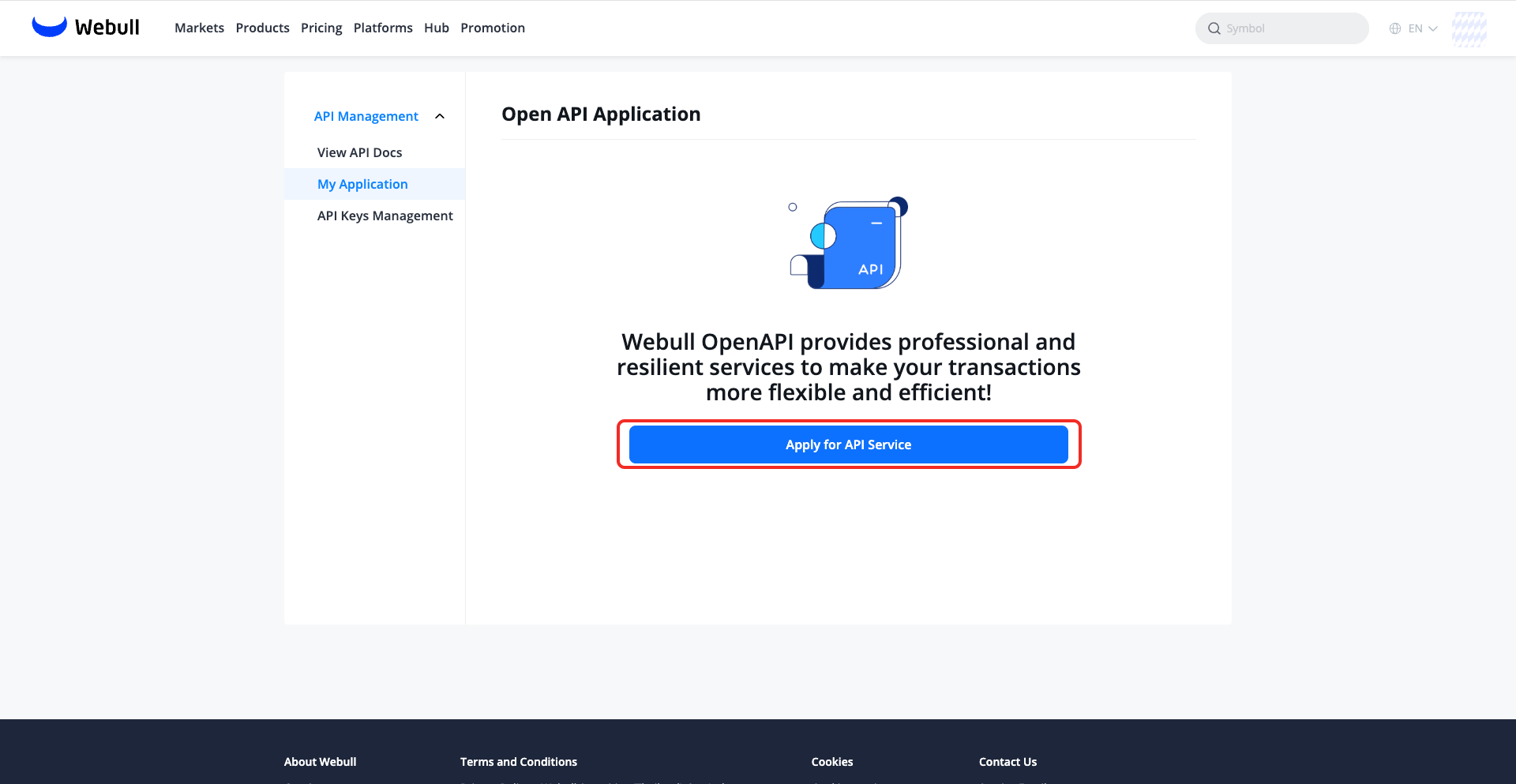The width and height of the screenshot is (1516, 784).
Task: Open the Markets menu
Action: 199,28
